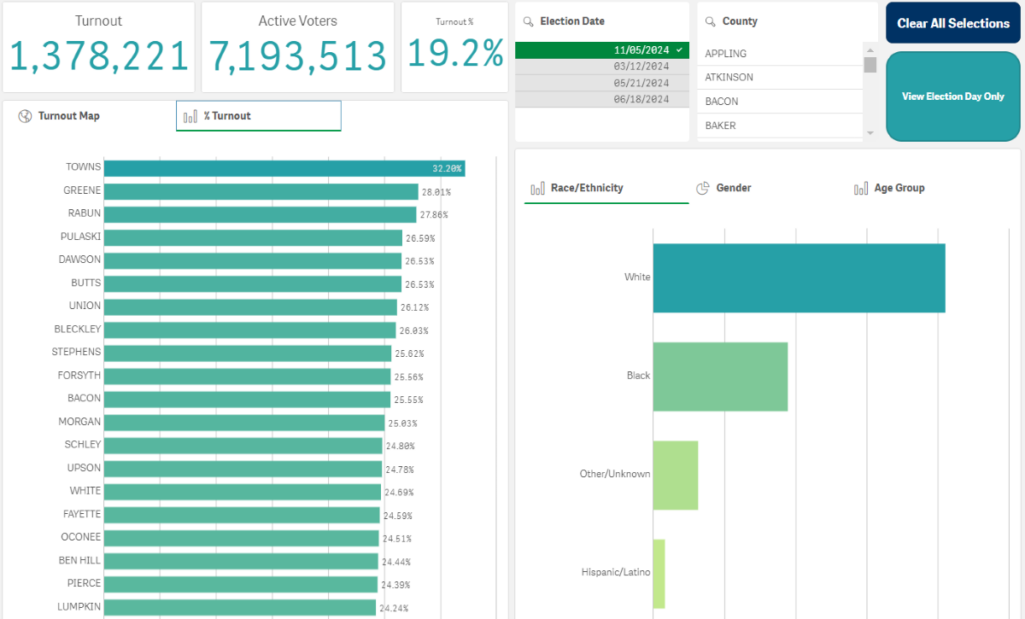Viewport: 1025px width, 619px height.
Task: Click the globe icon beside Turnout Map
Action: click(x=25, y=116)
